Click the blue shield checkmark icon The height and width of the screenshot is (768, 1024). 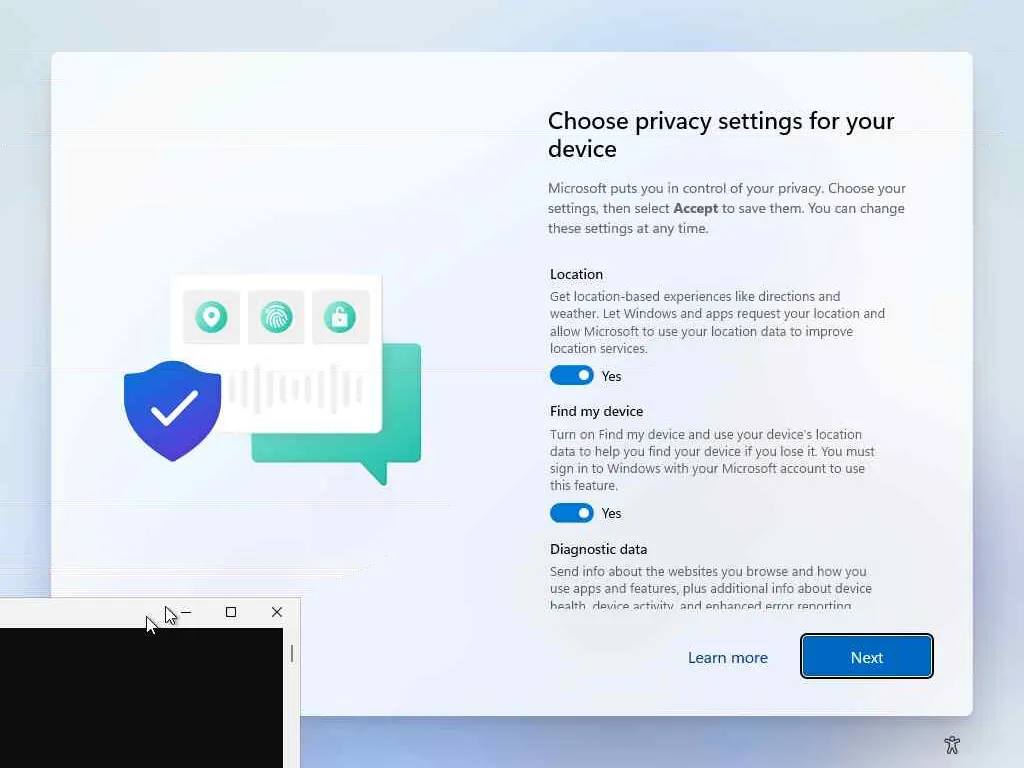pos(172,410)
